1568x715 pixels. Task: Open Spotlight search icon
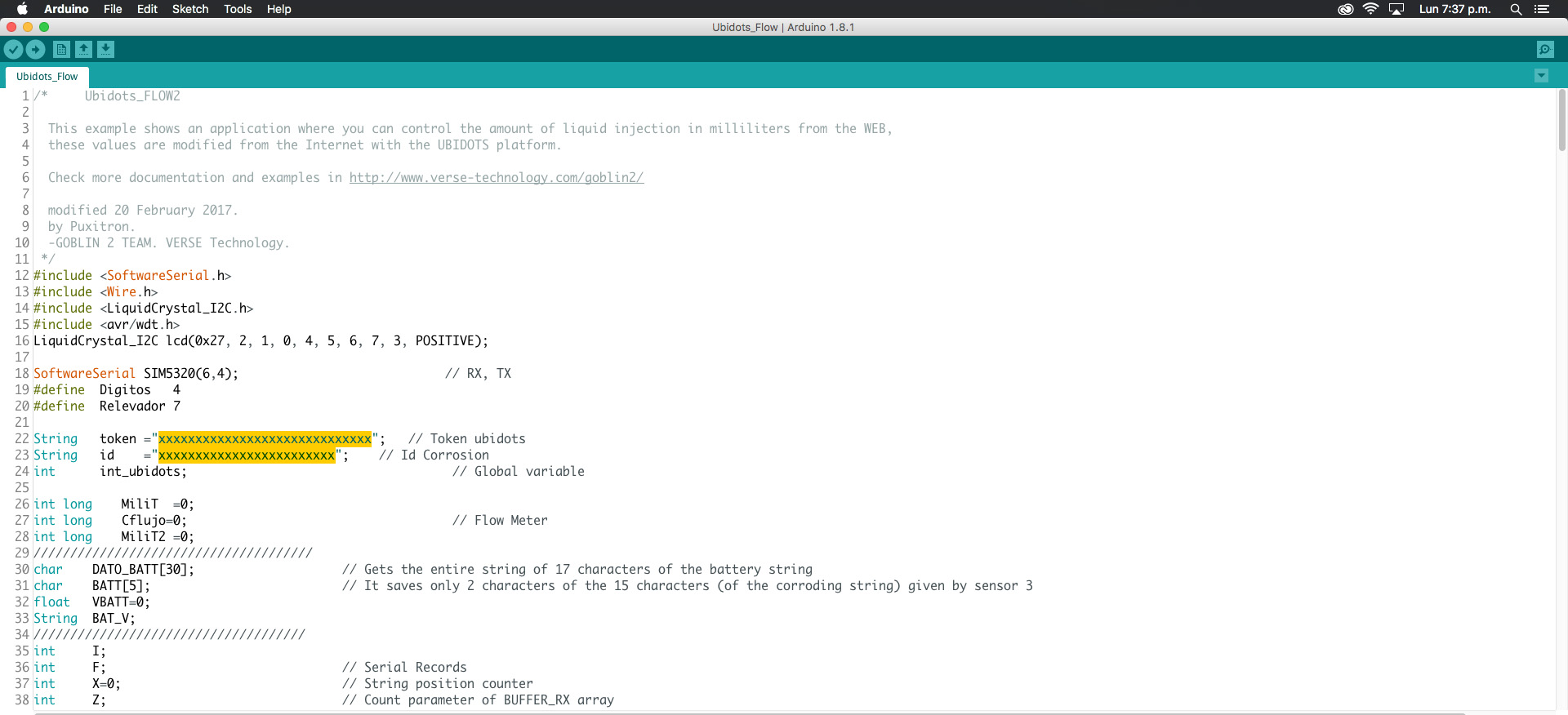(1516, 9)
